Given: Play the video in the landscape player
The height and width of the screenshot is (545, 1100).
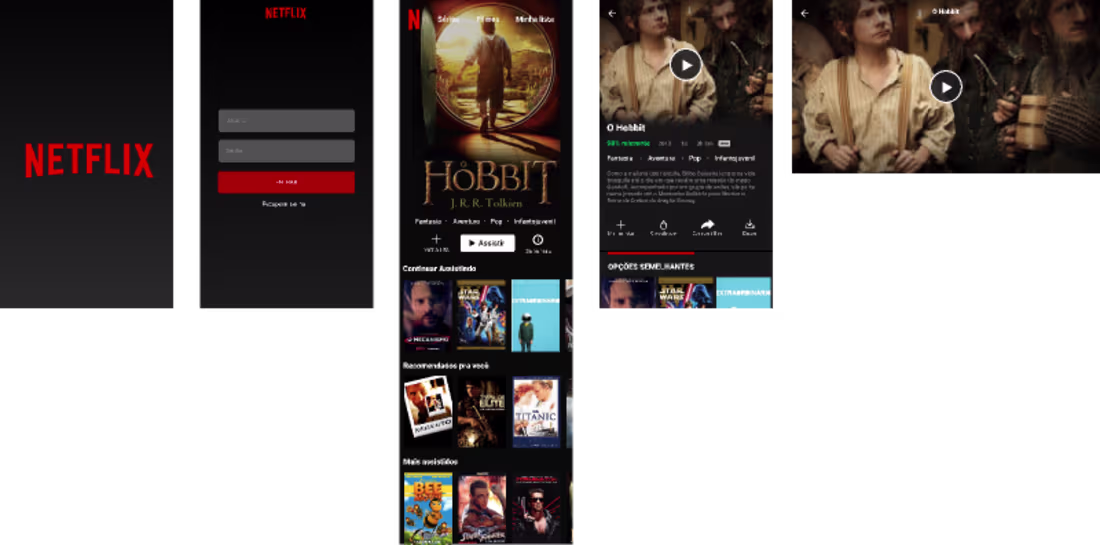Looking at the screenshot, I should 946,87.
